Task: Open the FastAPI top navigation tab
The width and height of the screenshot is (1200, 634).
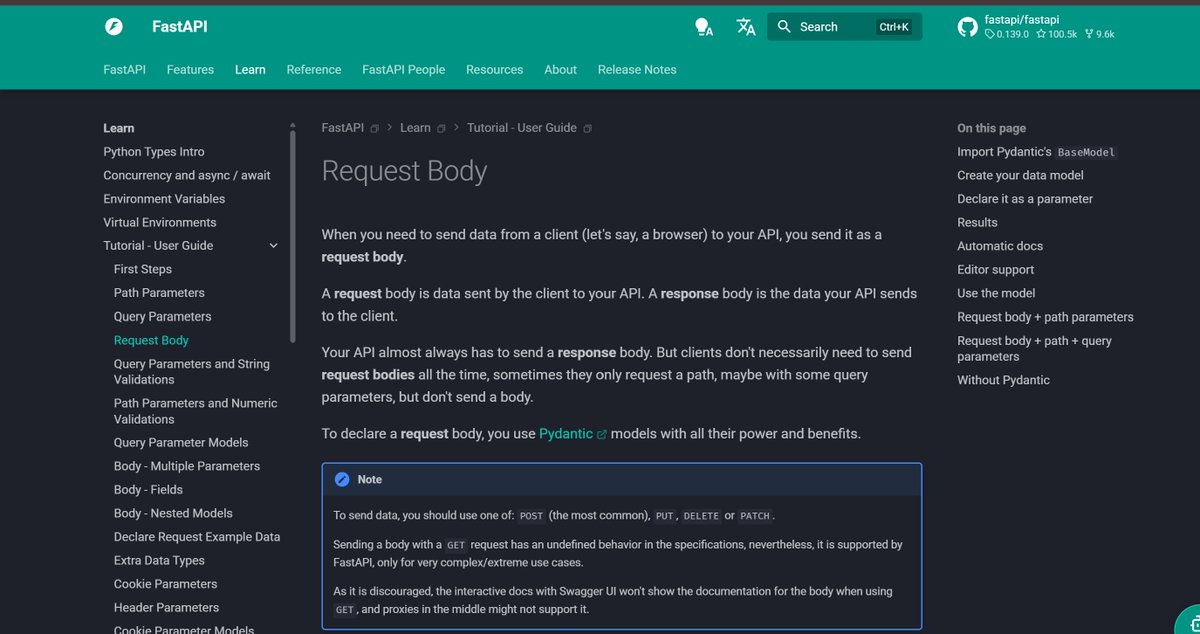Action: pyautogui.click(x=125, y=70)
